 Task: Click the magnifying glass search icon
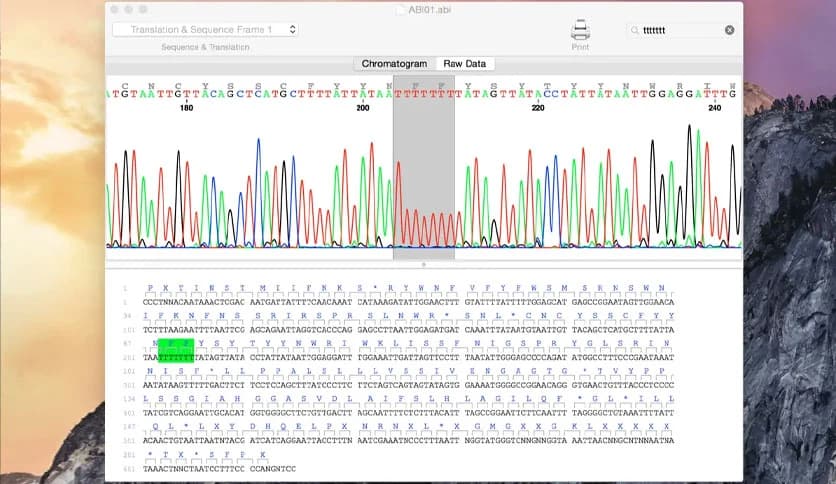click(x=635, y=30)
